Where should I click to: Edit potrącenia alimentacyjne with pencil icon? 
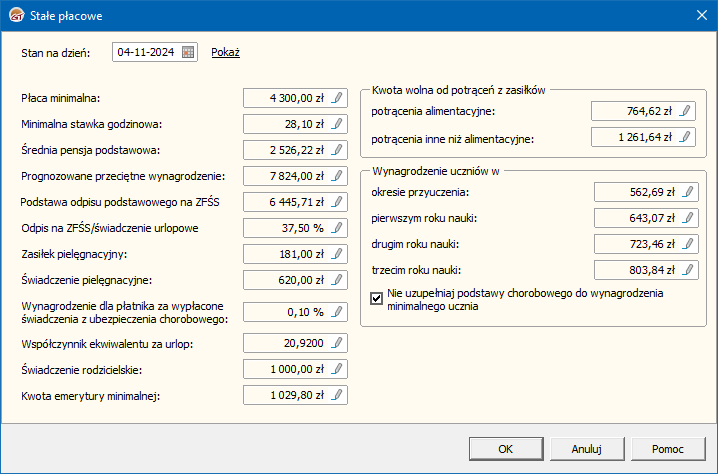click(x=685, y=111)
